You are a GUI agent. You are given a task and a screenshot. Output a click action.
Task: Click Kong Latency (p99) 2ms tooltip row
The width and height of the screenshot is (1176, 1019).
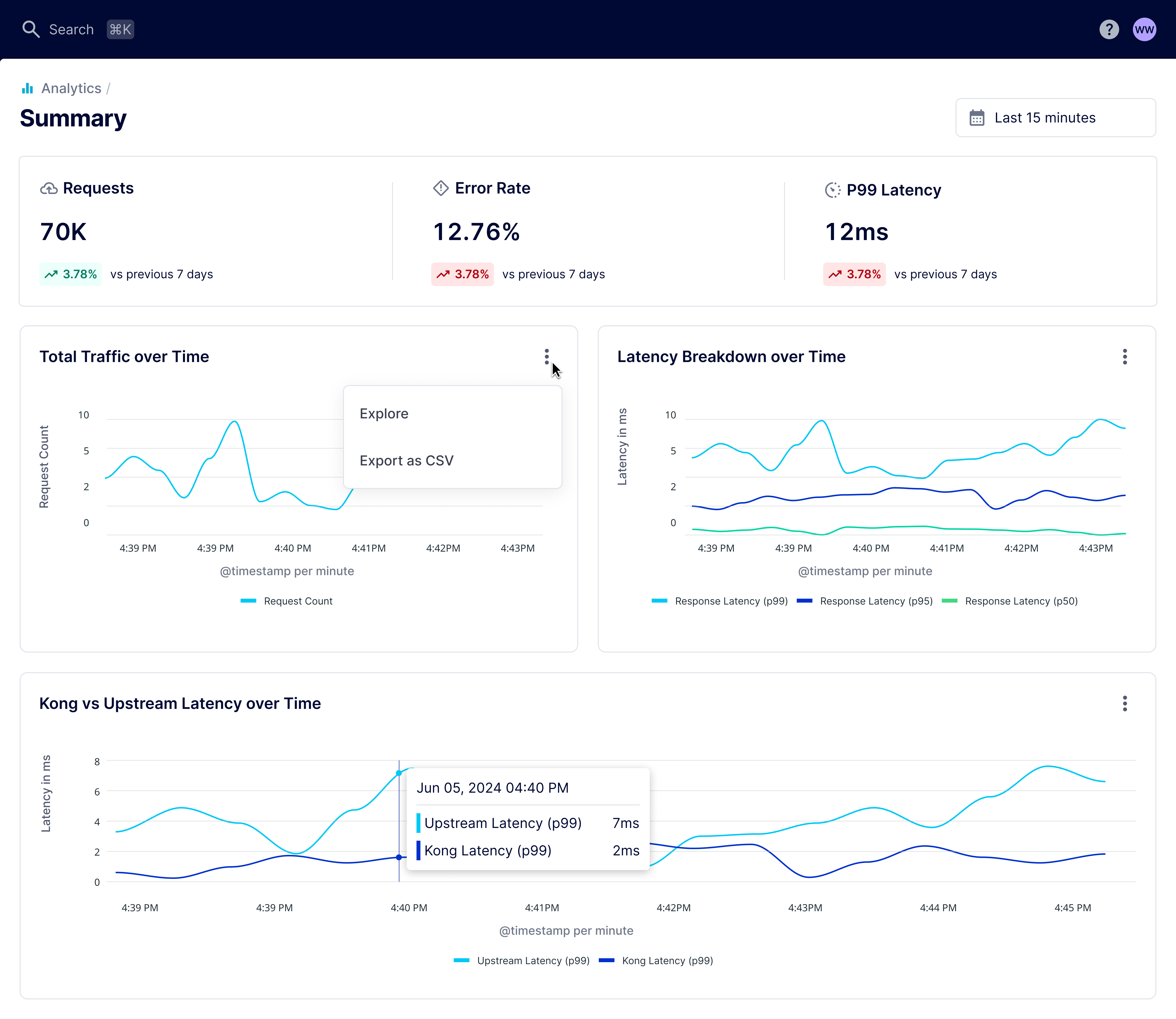528,850
